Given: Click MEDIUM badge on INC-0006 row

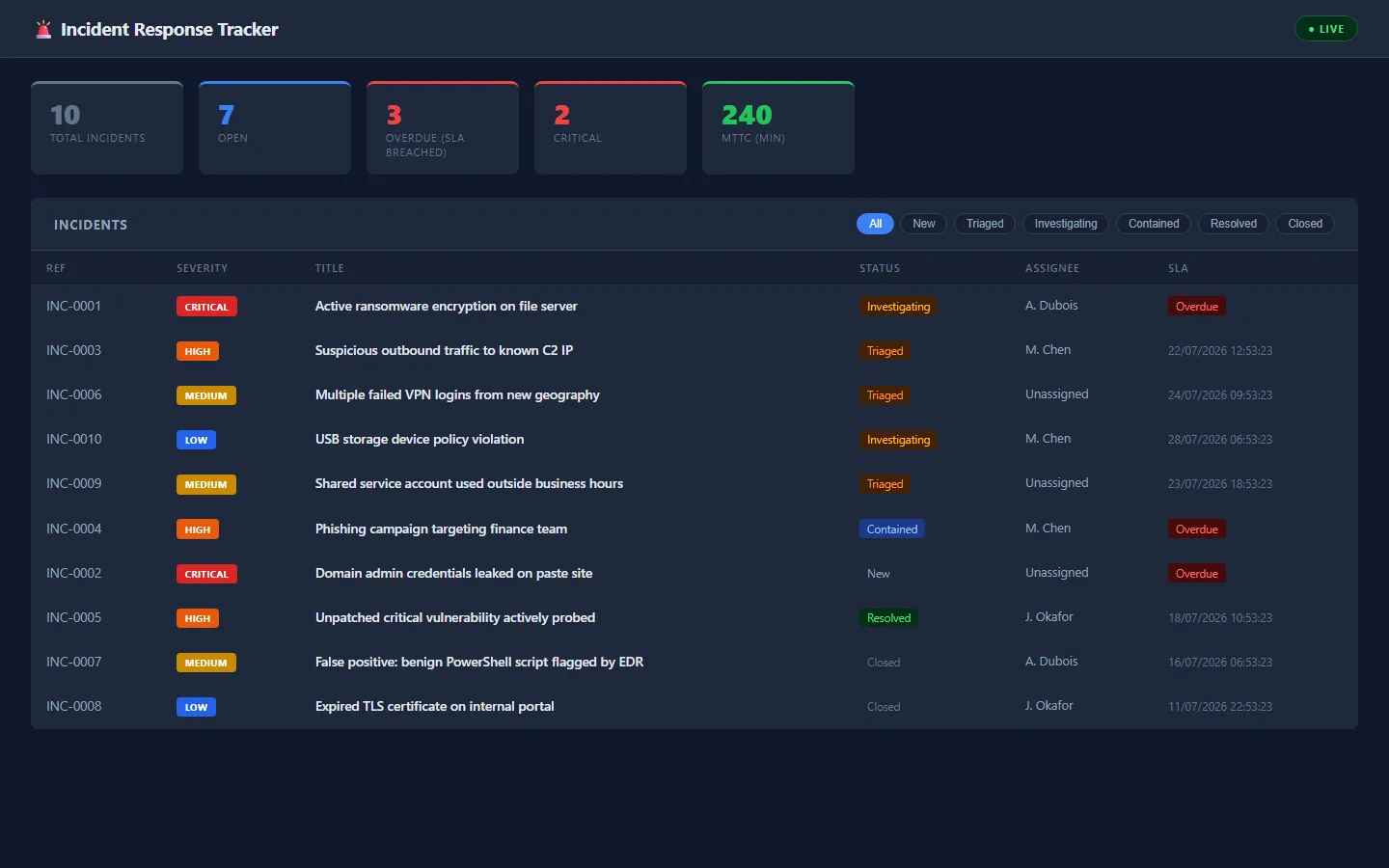Looking at the screenshot, I should click(206, 395).
